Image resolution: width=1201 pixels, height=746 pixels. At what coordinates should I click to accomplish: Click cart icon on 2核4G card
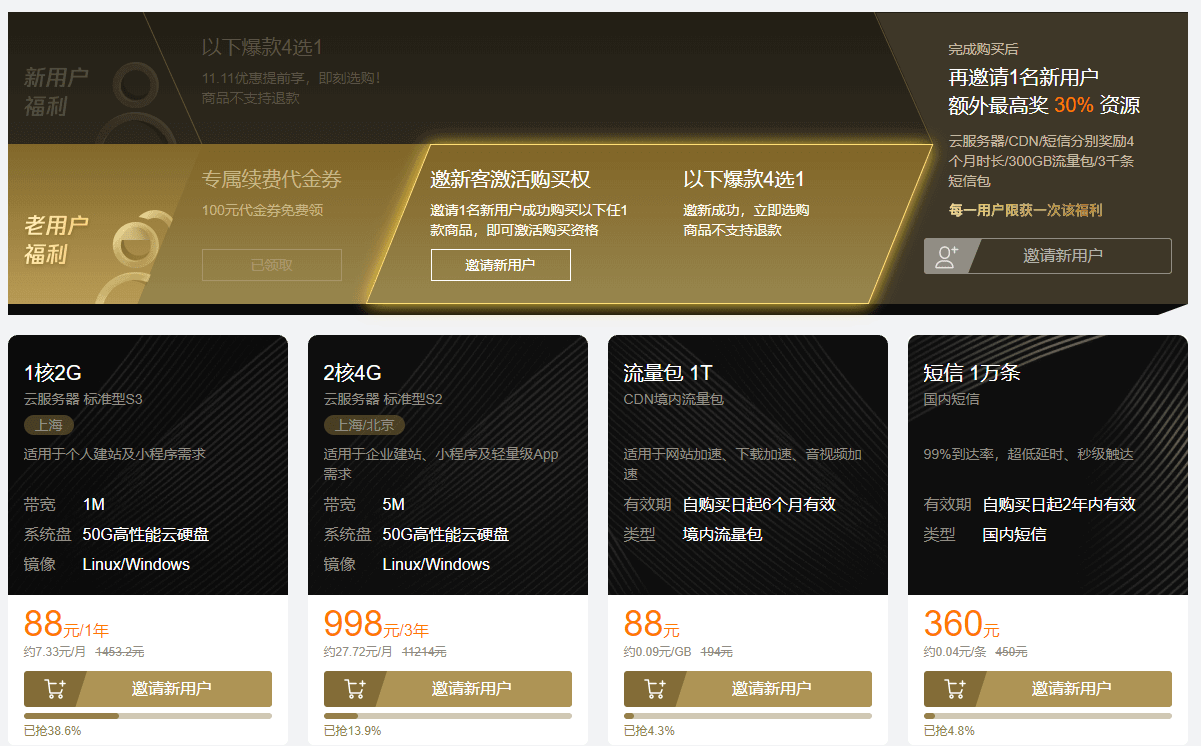click(x=354, y=689)
